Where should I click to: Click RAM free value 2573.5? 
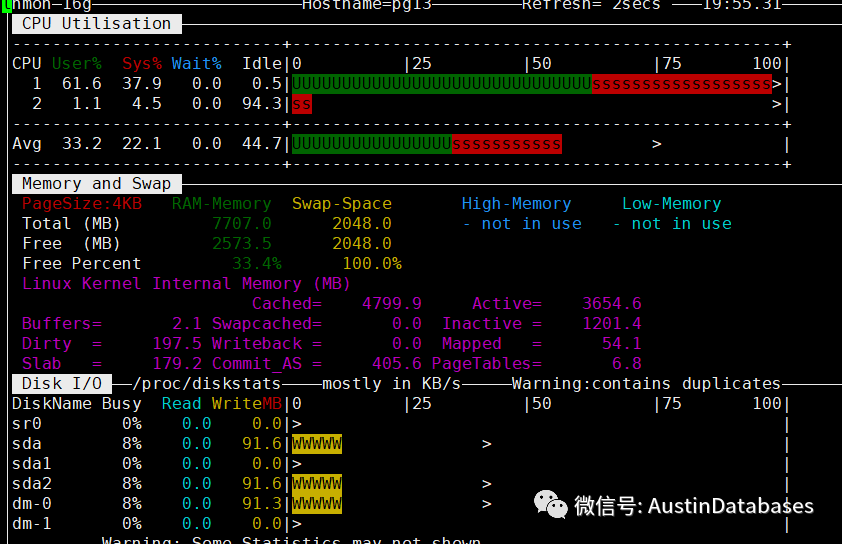coord(242,244)
